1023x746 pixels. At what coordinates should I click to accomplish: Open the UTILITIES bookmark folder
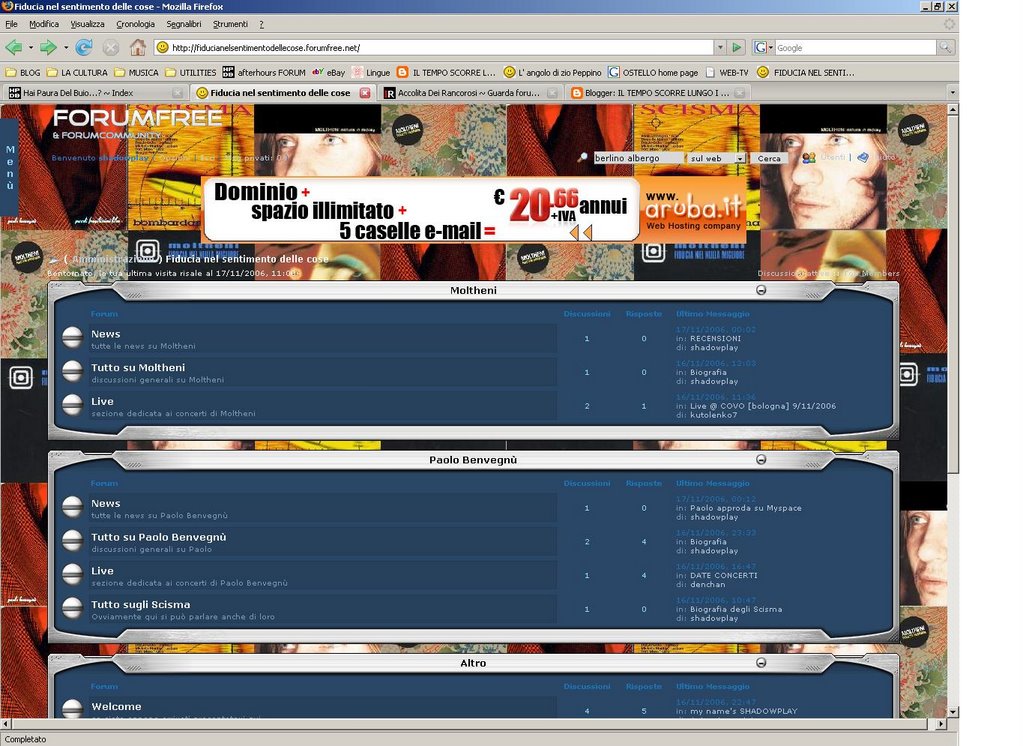pyautogui.click(x=191, y=72)
